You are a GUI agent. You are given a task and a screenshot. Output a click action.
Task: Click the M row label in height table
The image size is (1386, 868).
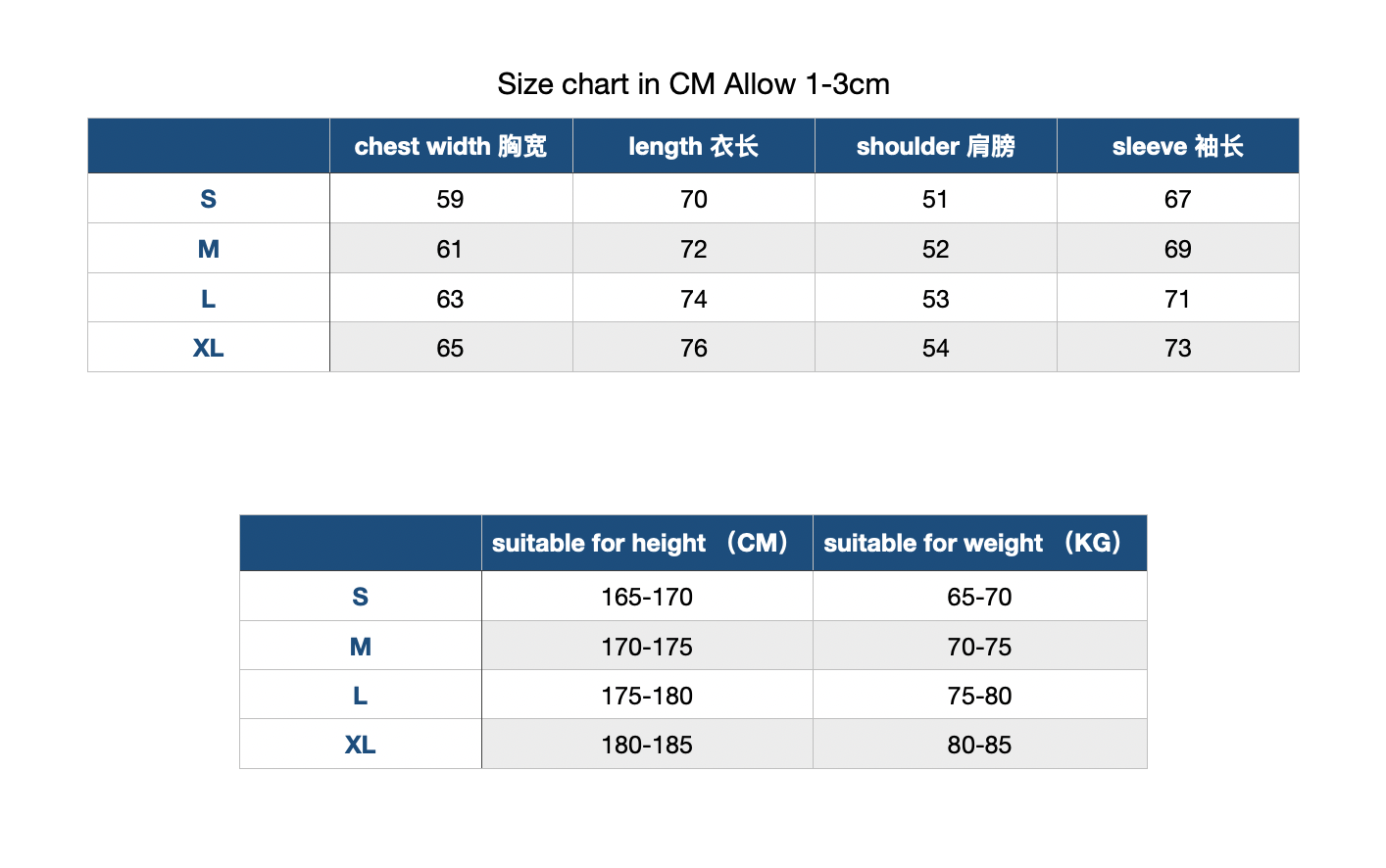pos(361,647)
